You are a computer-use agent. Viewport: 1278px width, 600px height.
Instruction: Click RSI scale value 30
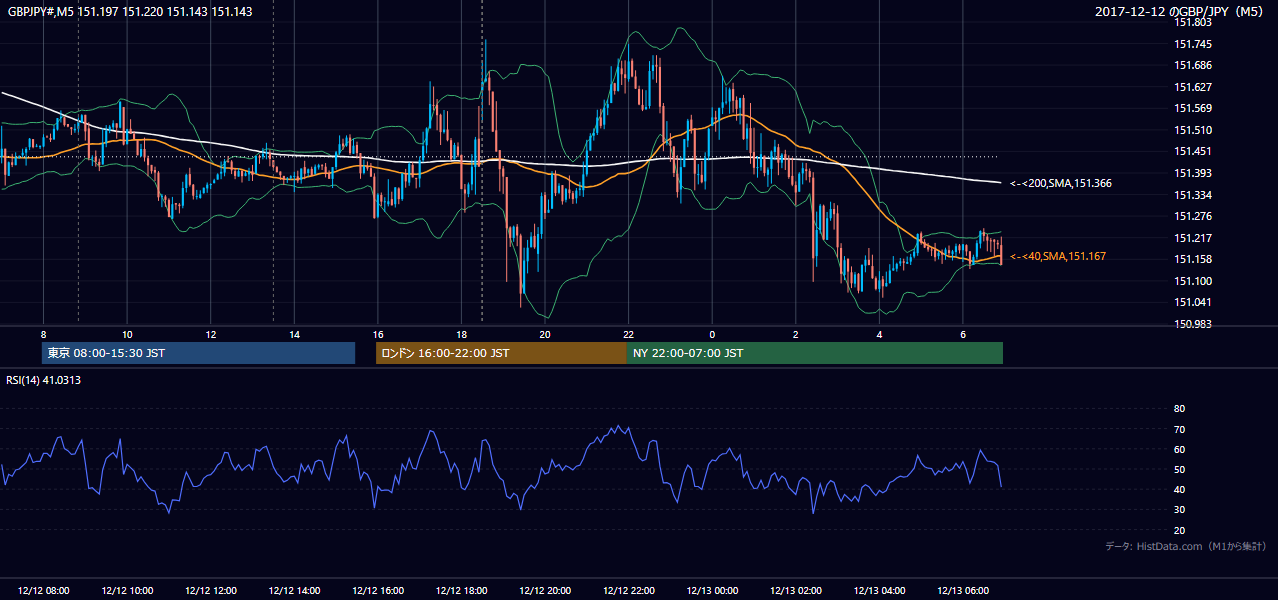(1179, 509)
